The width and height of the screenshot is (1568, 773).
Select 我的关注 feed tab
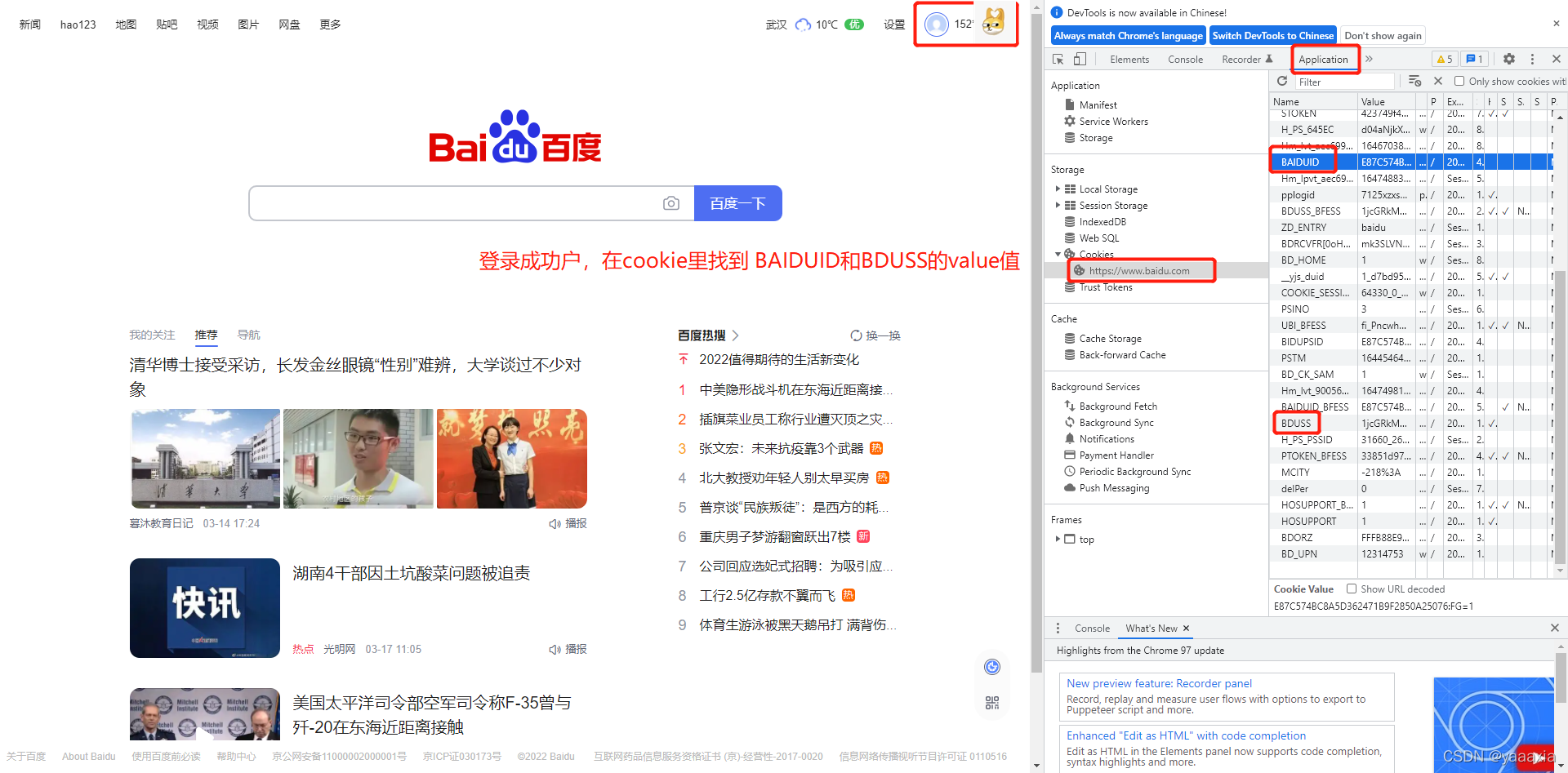point(152,335)
